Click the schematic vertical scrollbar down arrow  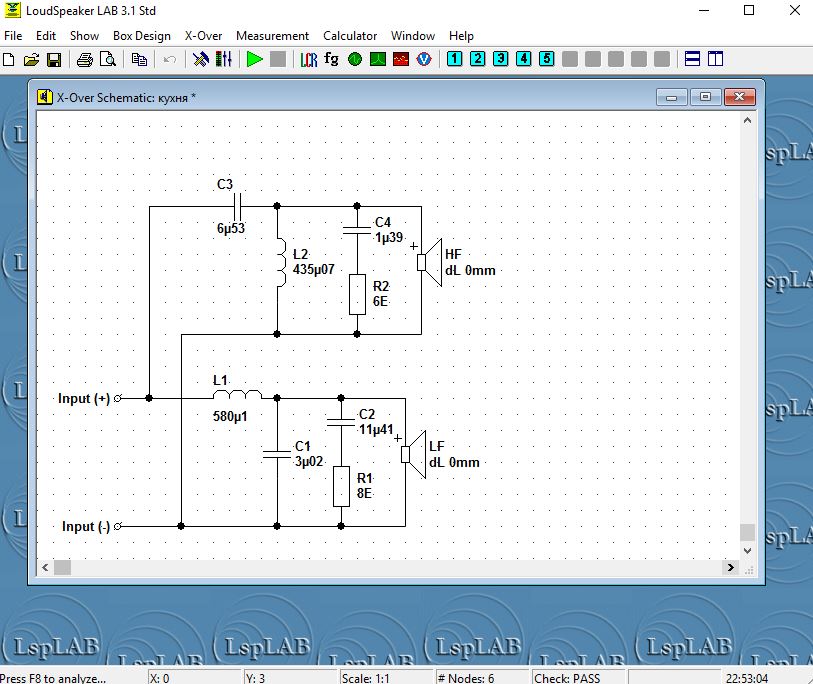click(x=747, y=551)
